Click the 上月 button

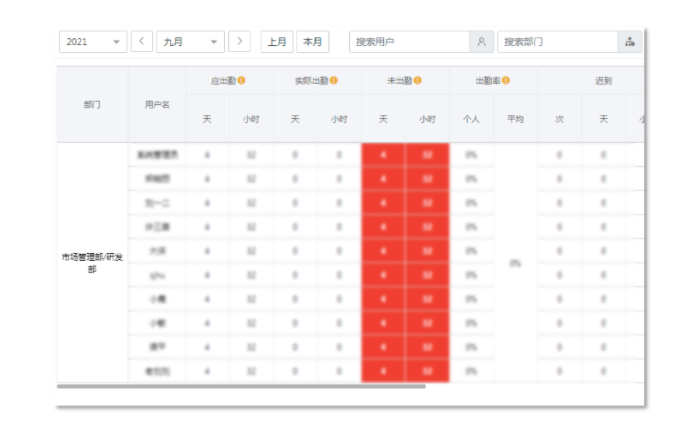pyautogui.click(x=277, y=42)
